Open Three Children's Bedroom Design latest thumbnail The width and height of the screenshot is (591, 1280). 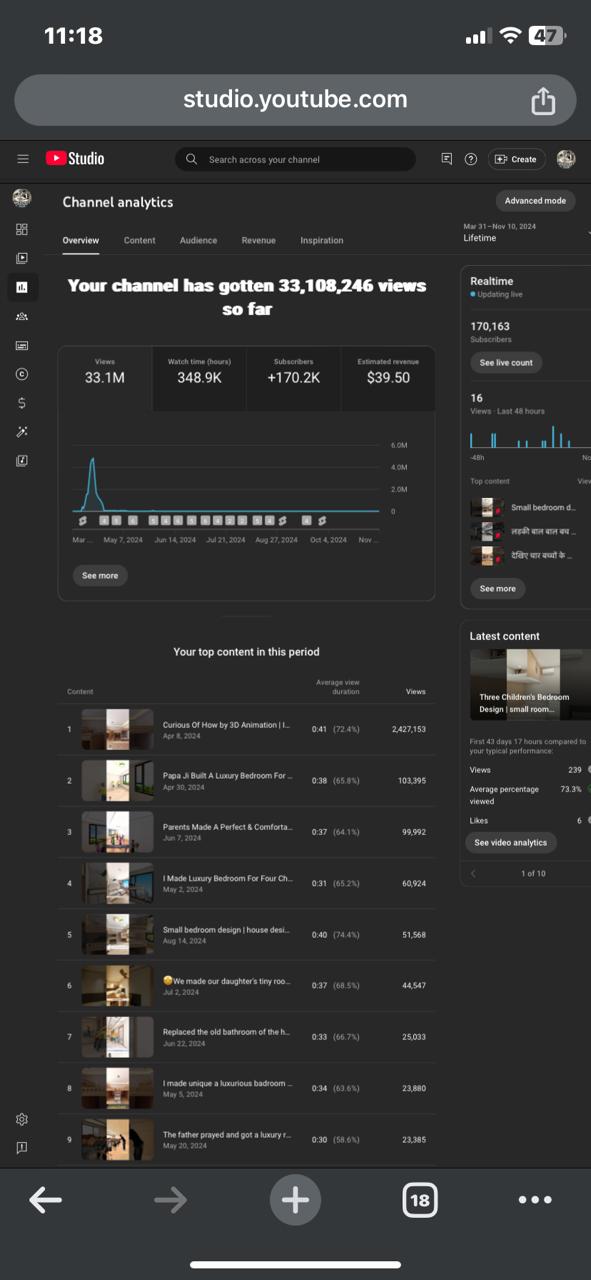(x=530, y=684)
